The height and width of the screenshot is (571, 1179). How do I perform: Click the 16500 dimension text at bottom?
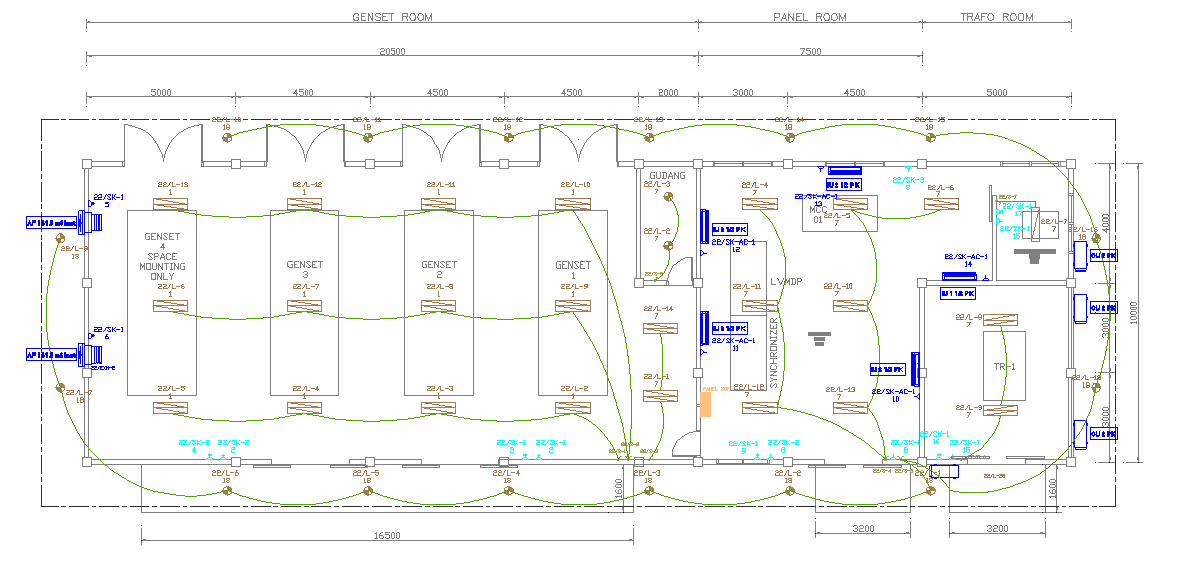[387, 536]
